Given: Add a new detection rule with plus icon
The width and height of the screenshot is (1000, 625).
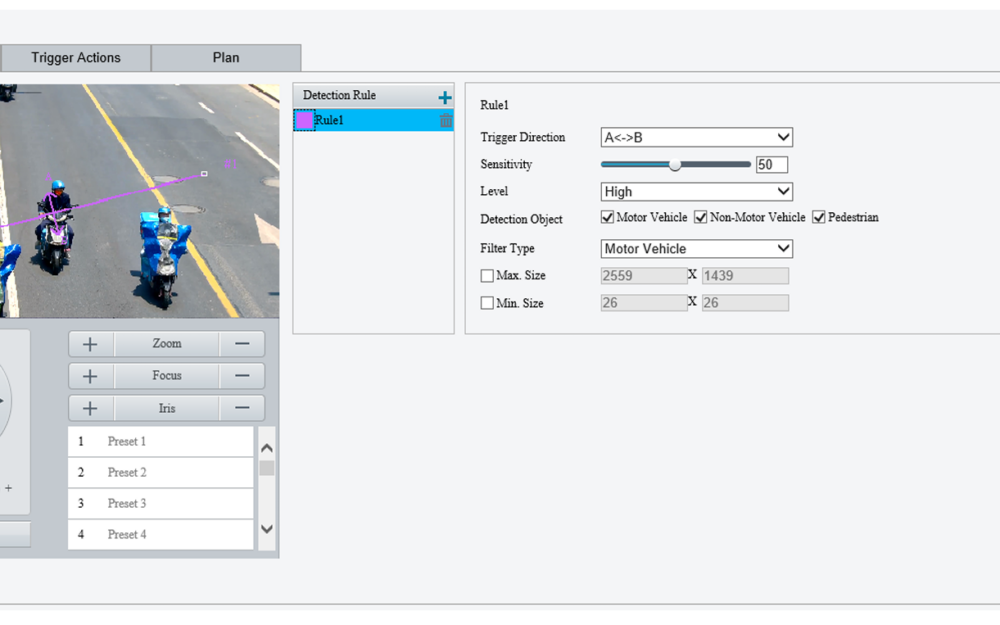Looking at the screenshot, I should (445, 98).
